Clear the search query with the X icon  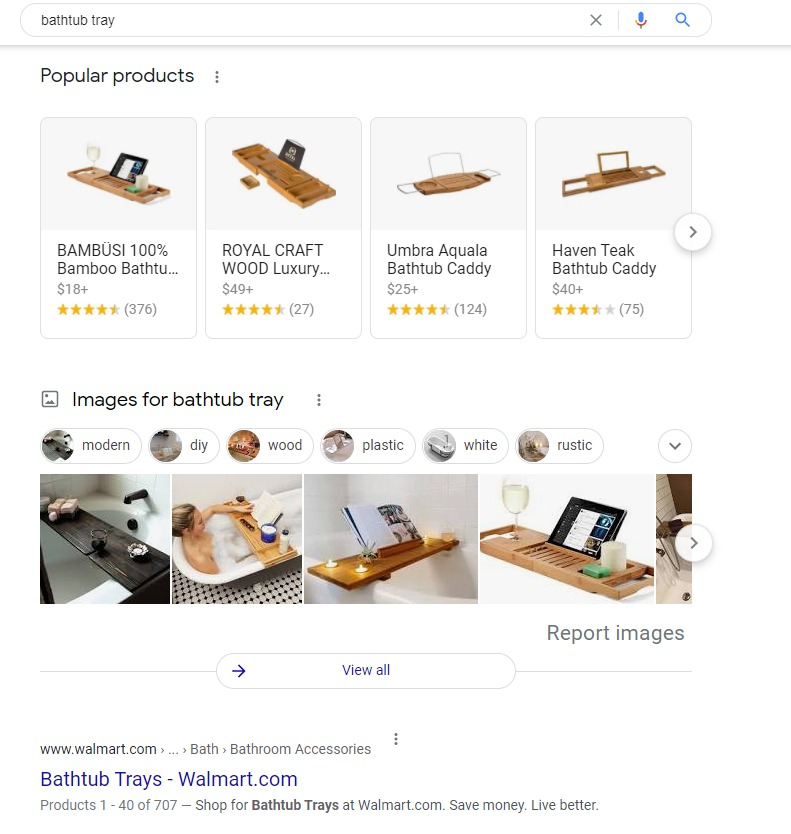[x=596, y=20]
